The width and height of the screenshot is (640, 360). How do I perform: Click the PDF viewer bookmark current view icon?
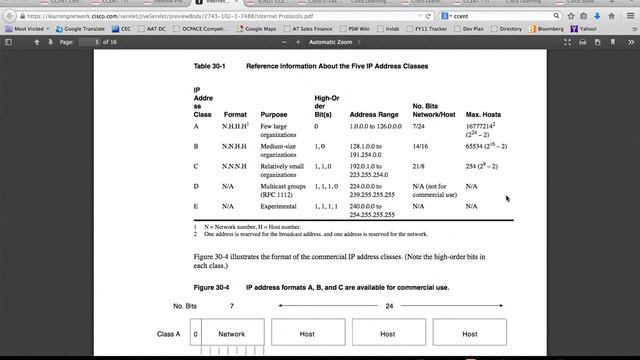point(613,42)
